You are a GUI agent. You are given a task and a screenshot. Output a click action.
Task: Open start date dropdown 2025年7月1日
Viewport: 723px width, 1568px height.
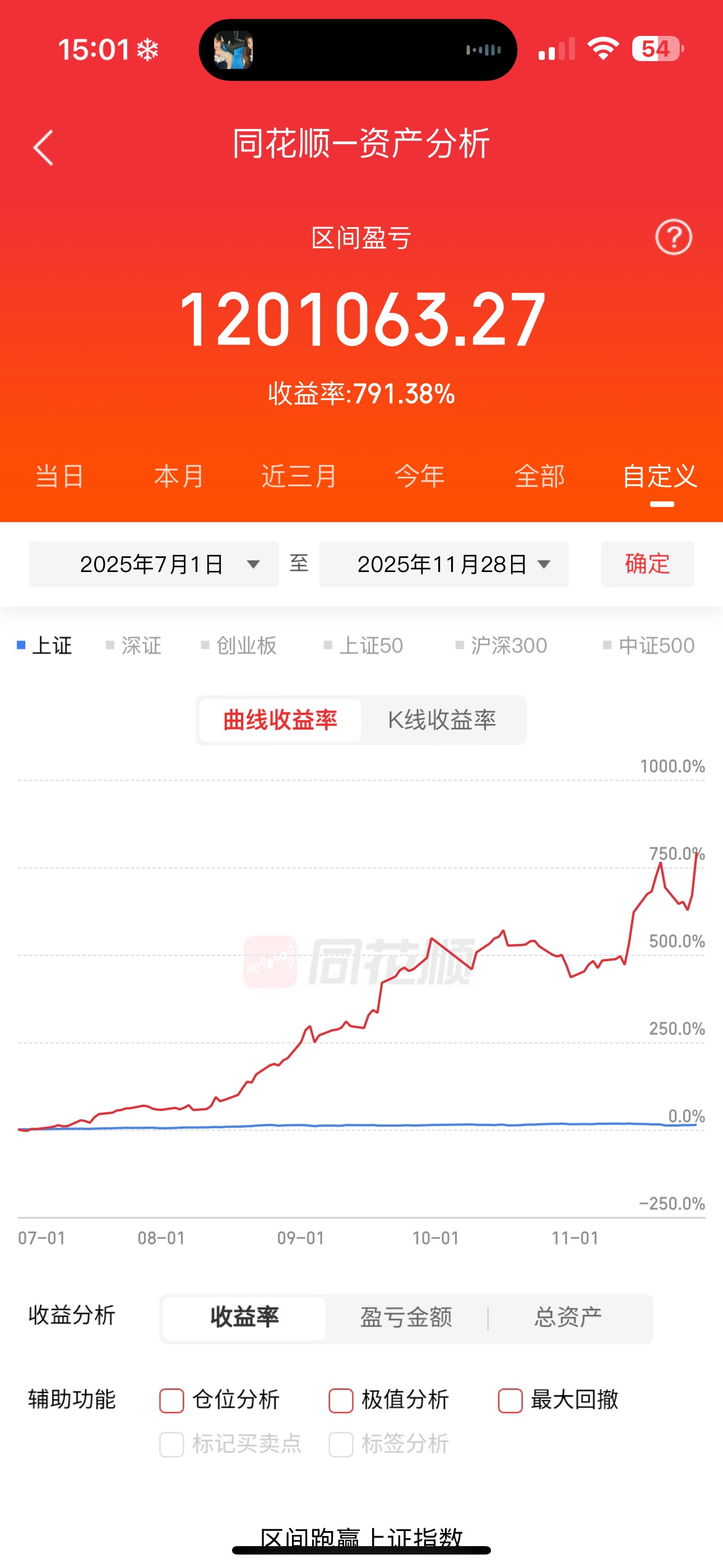154,564
